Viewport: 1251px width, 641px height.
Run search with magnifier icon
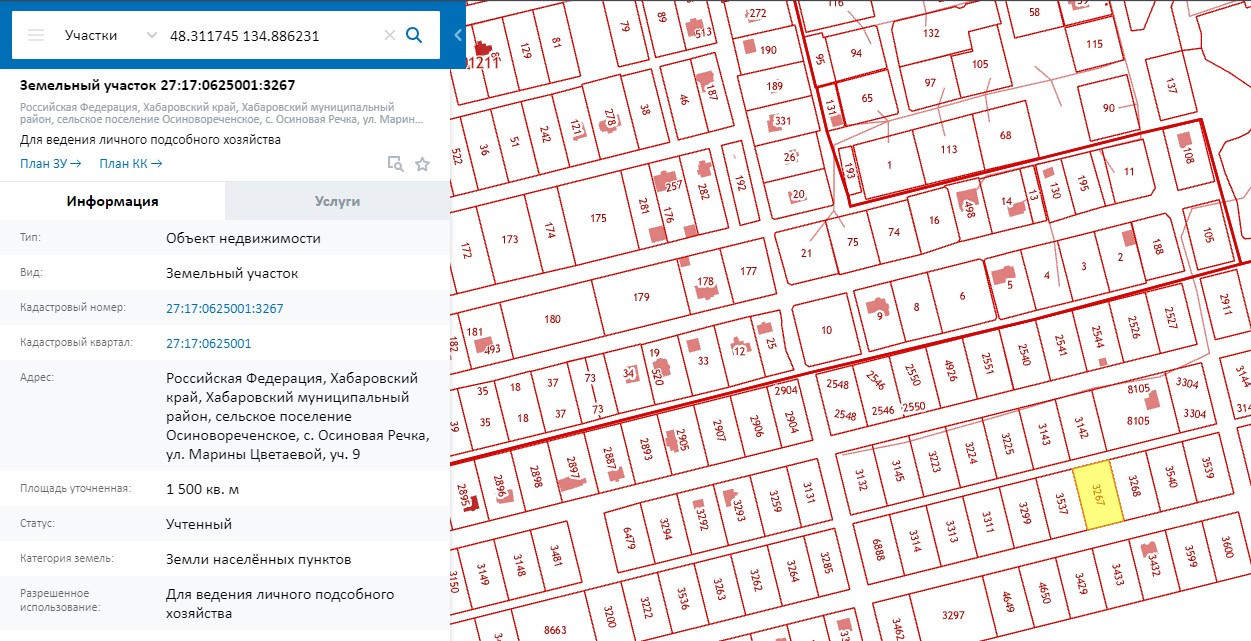click(414, 35)
